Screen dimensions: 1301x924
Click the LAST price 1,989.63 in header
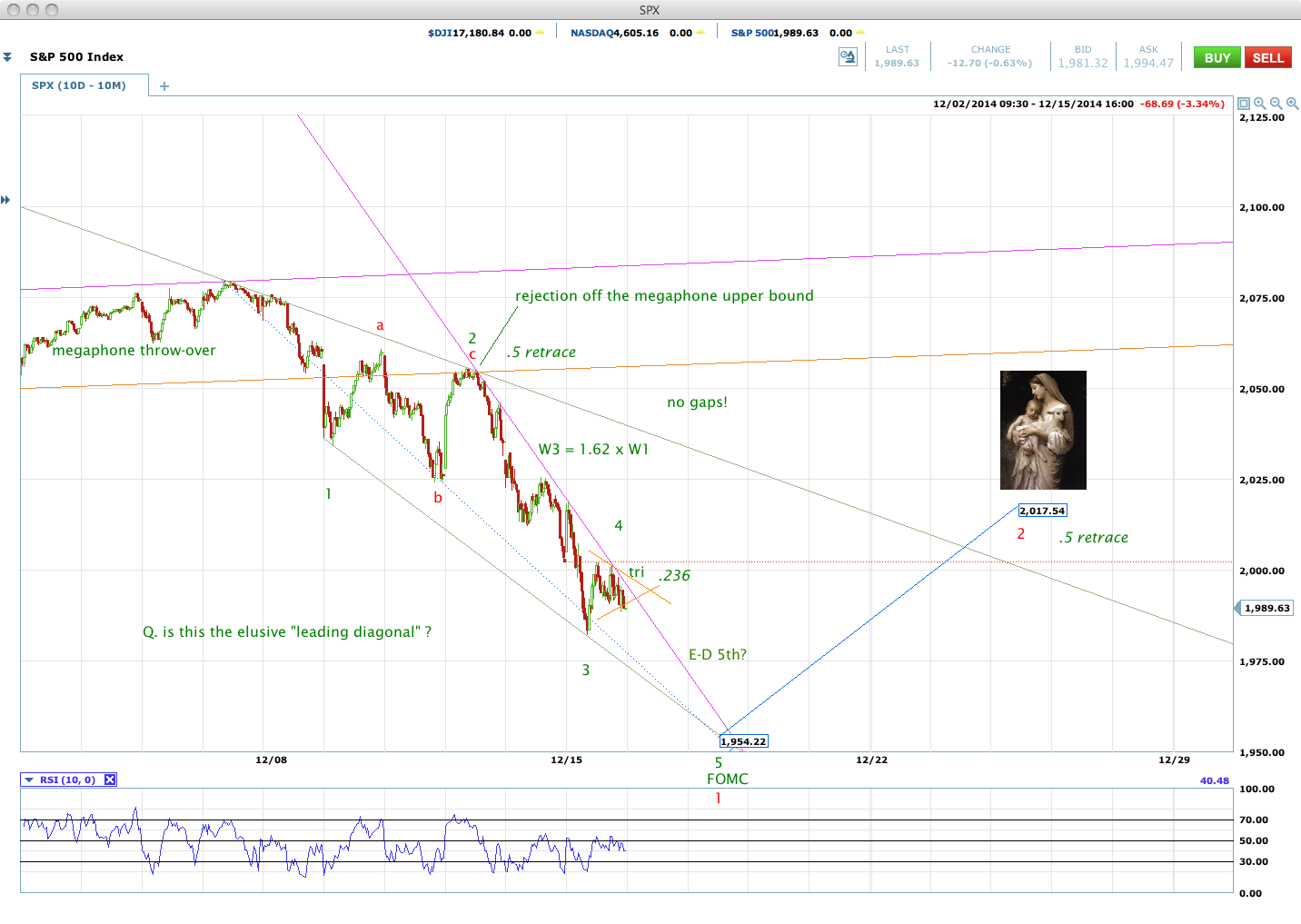[x=897, y=64]
